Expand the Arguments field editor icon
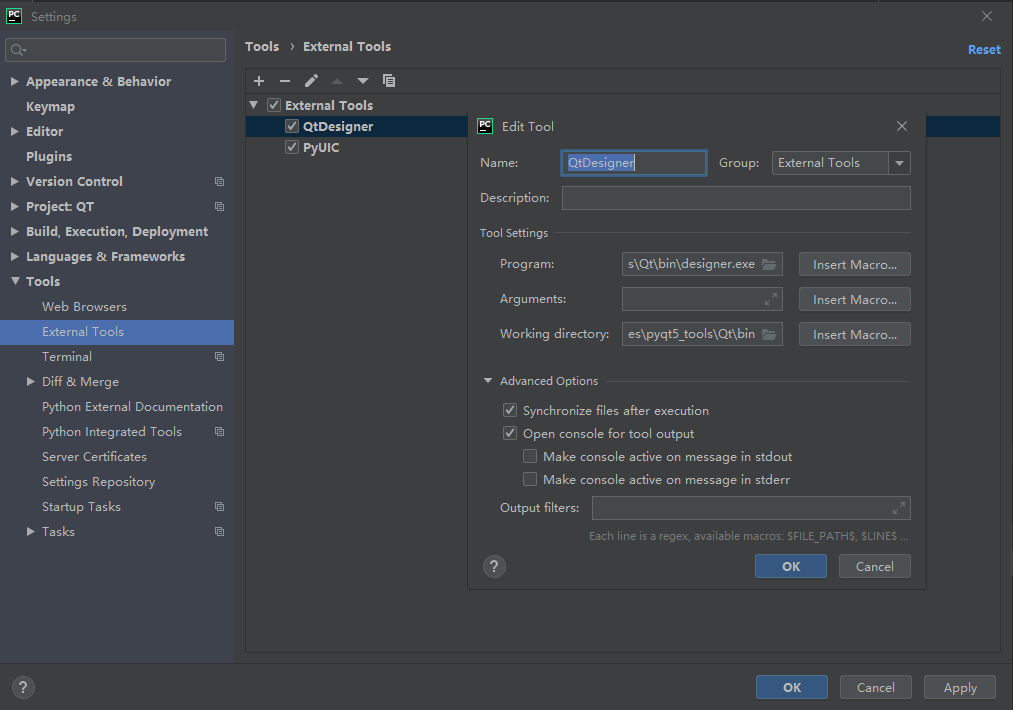1013x710 pixels. tap(771, 299)
